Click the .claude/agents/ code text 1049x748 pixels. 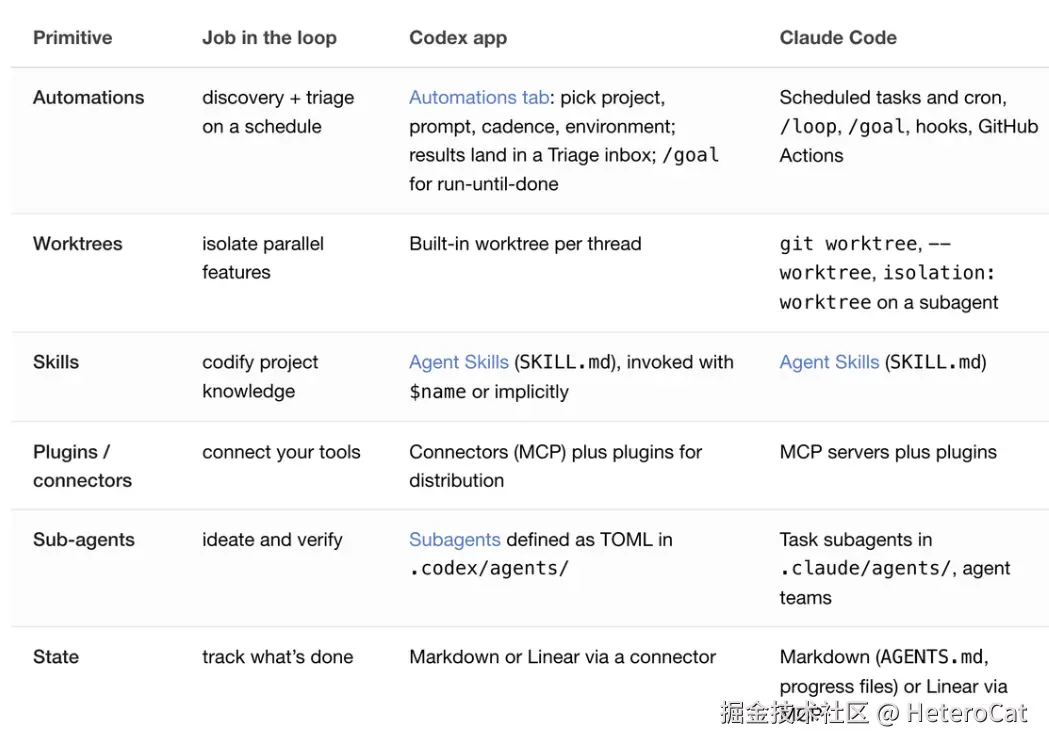point(865,569)
